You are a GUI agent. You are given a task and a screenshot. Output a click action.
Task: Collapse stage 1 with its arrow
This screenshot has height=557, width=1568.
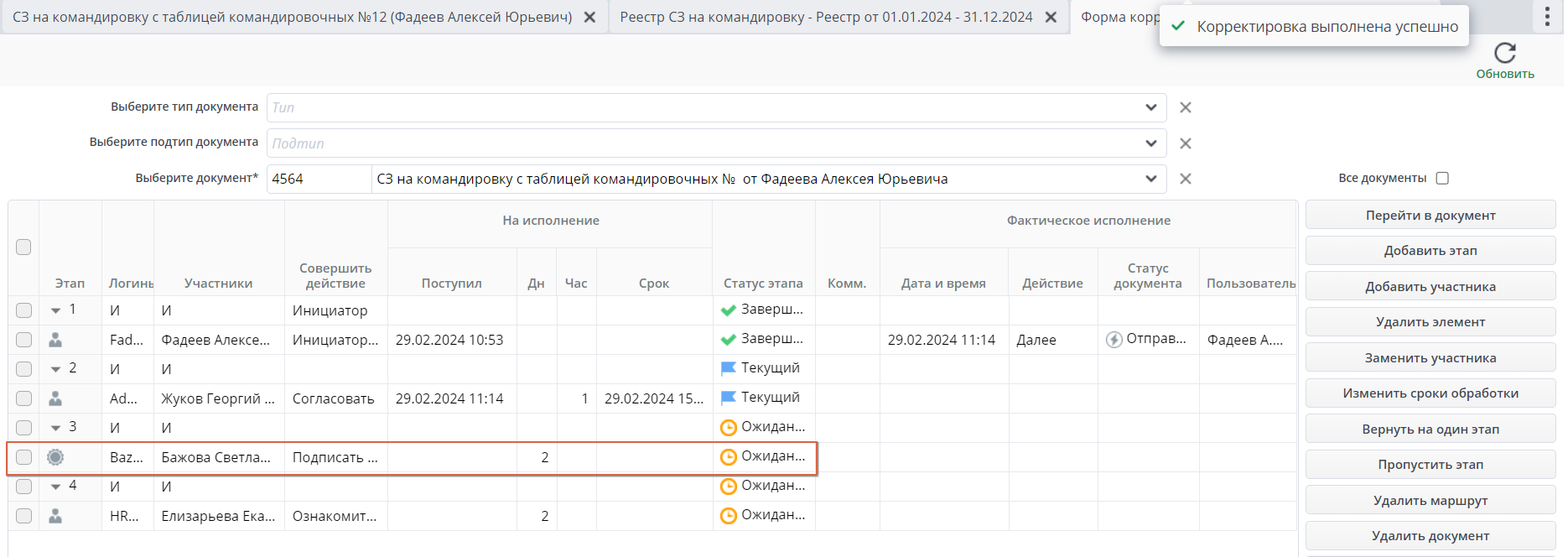pyautogui.click(x=55, y=310)
